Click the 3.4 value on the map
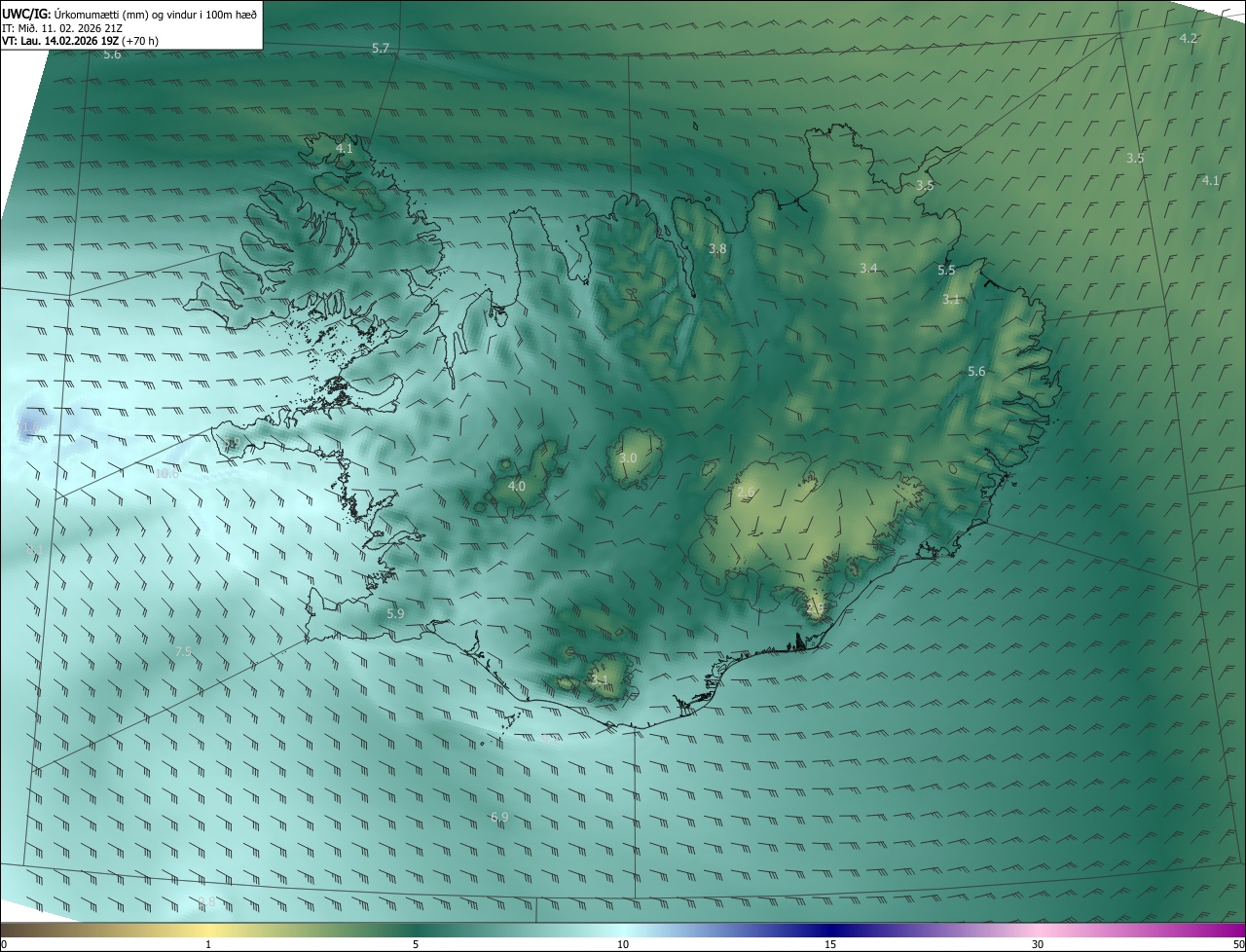Viewport: 1246px width, 952px height. click(868, 269)
